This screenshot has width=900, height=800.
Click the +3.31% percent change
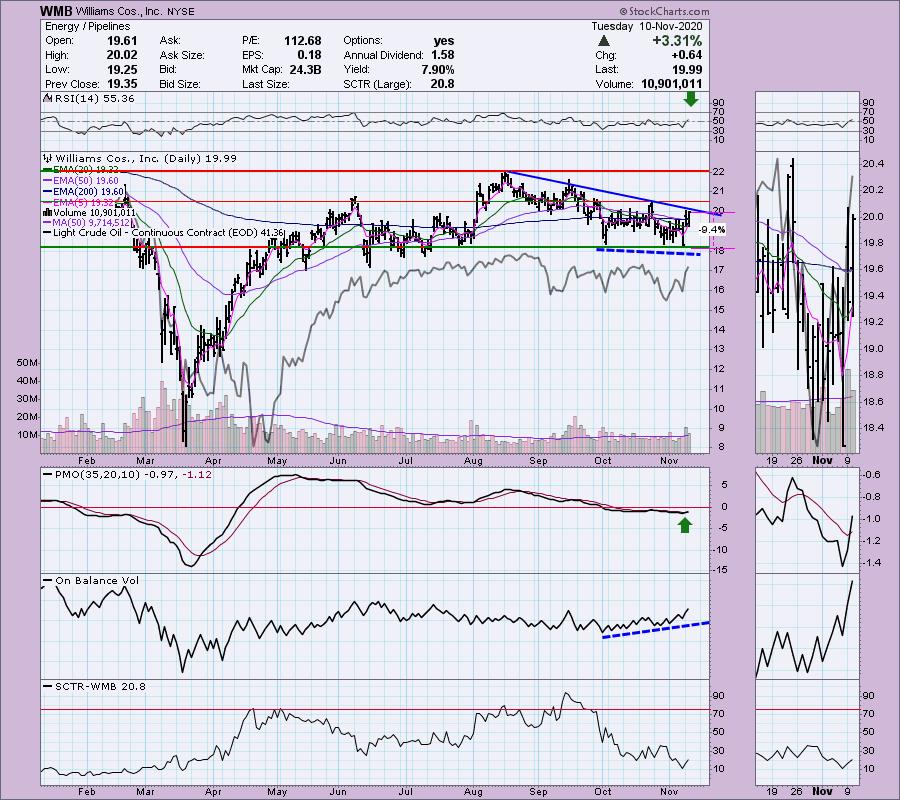677,41
